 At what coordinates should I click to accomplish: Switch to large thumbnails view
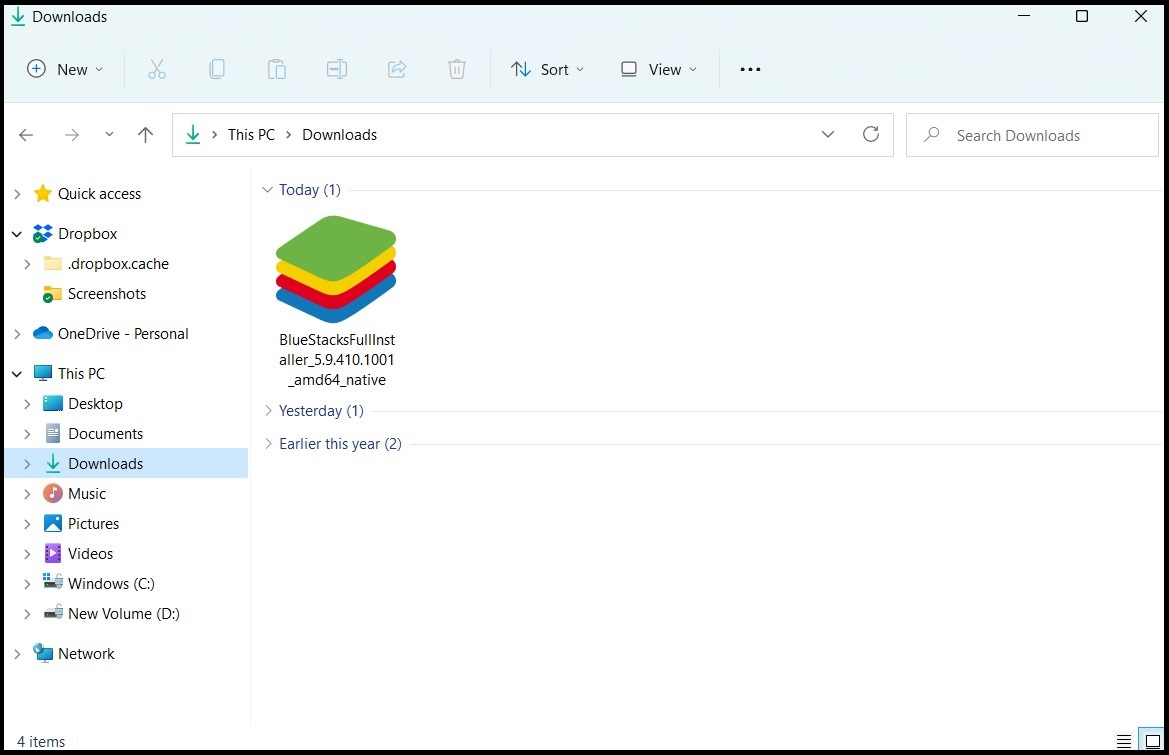tap(1152, 741)
